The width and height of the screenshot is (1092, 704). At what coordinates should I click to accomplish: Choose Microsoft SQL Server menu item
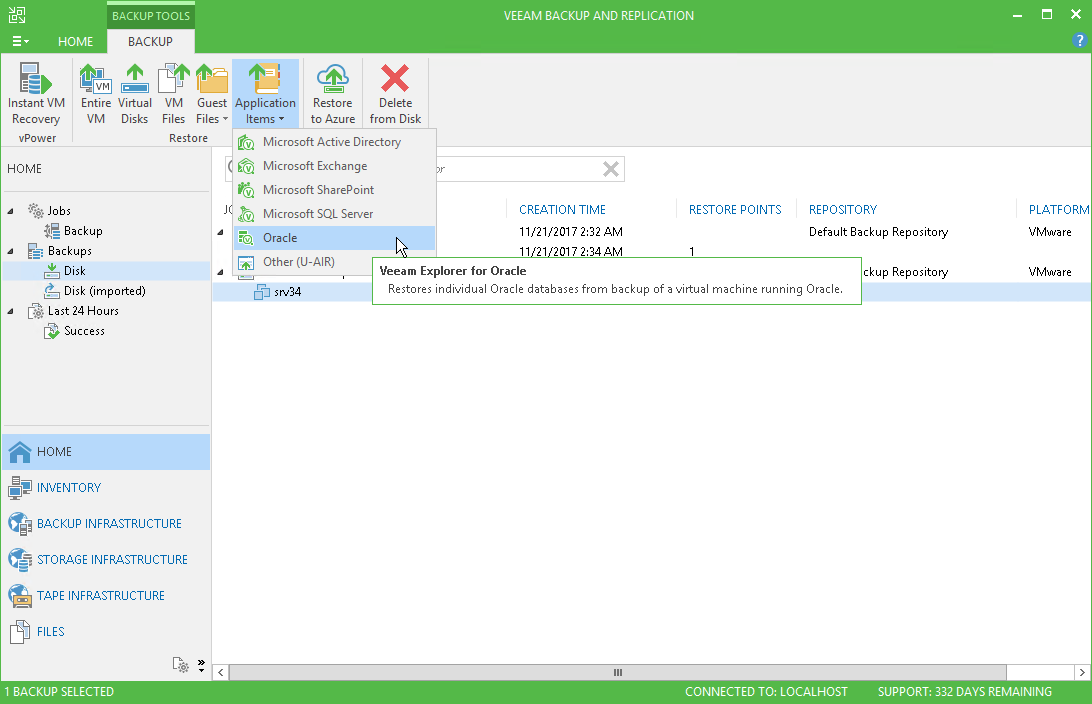(x=334, y=214)
